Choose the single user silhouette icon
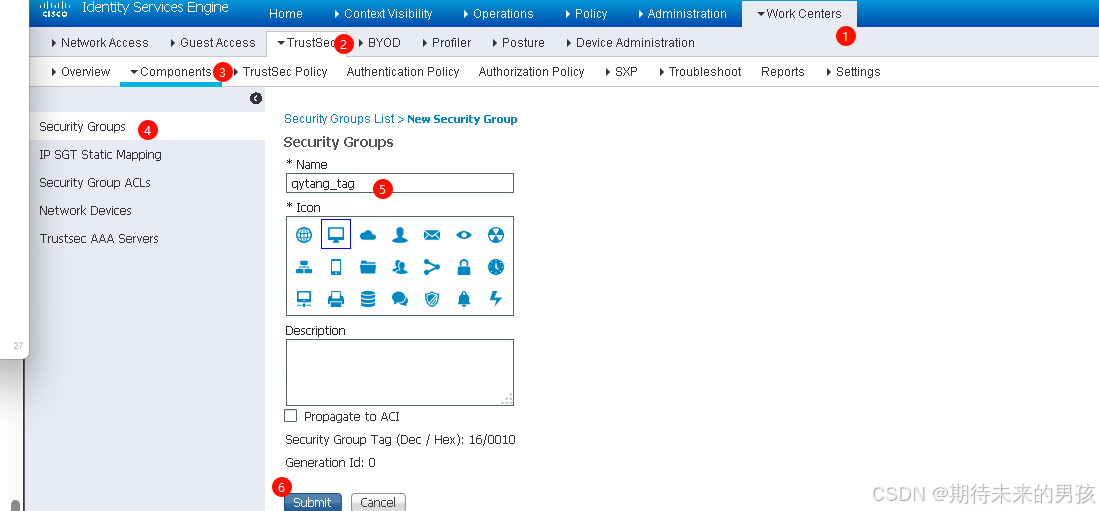 coord(400,235)
